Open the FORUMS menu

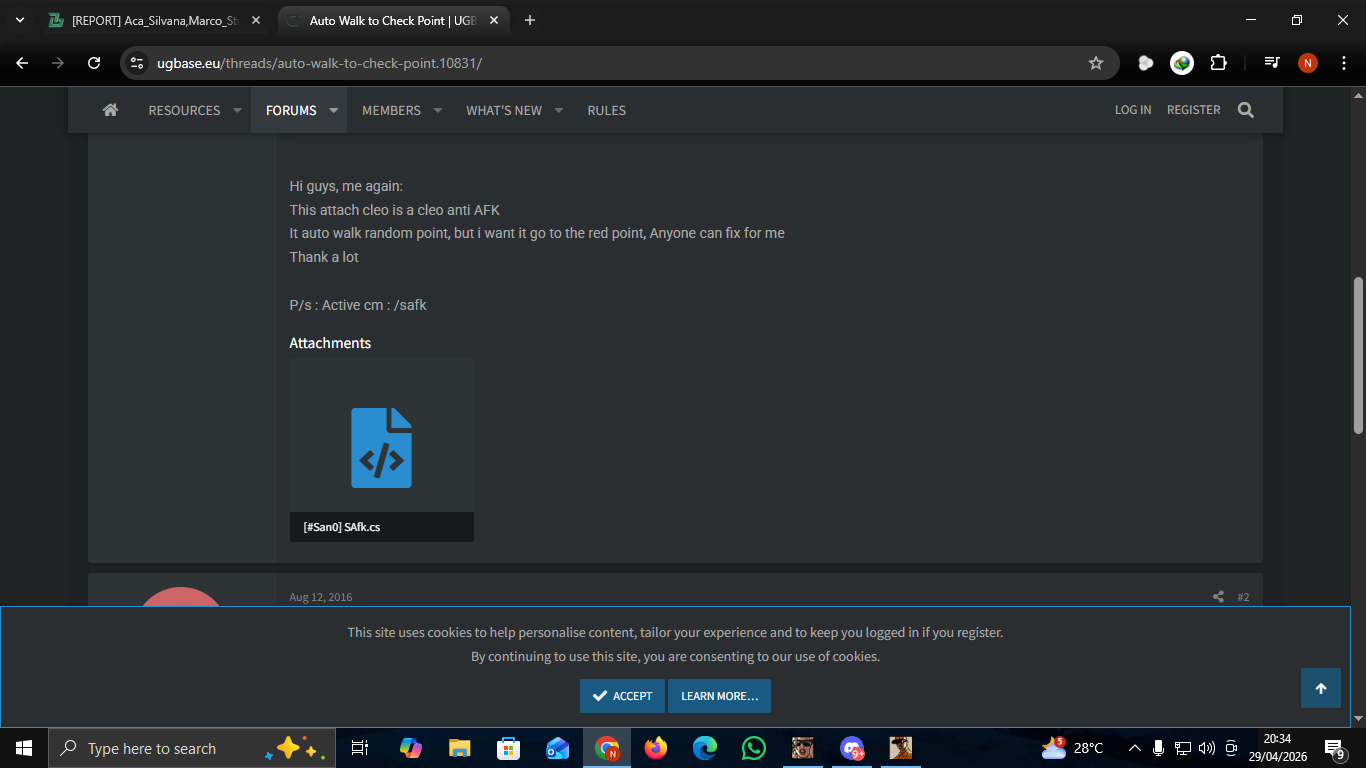point(291,110)
